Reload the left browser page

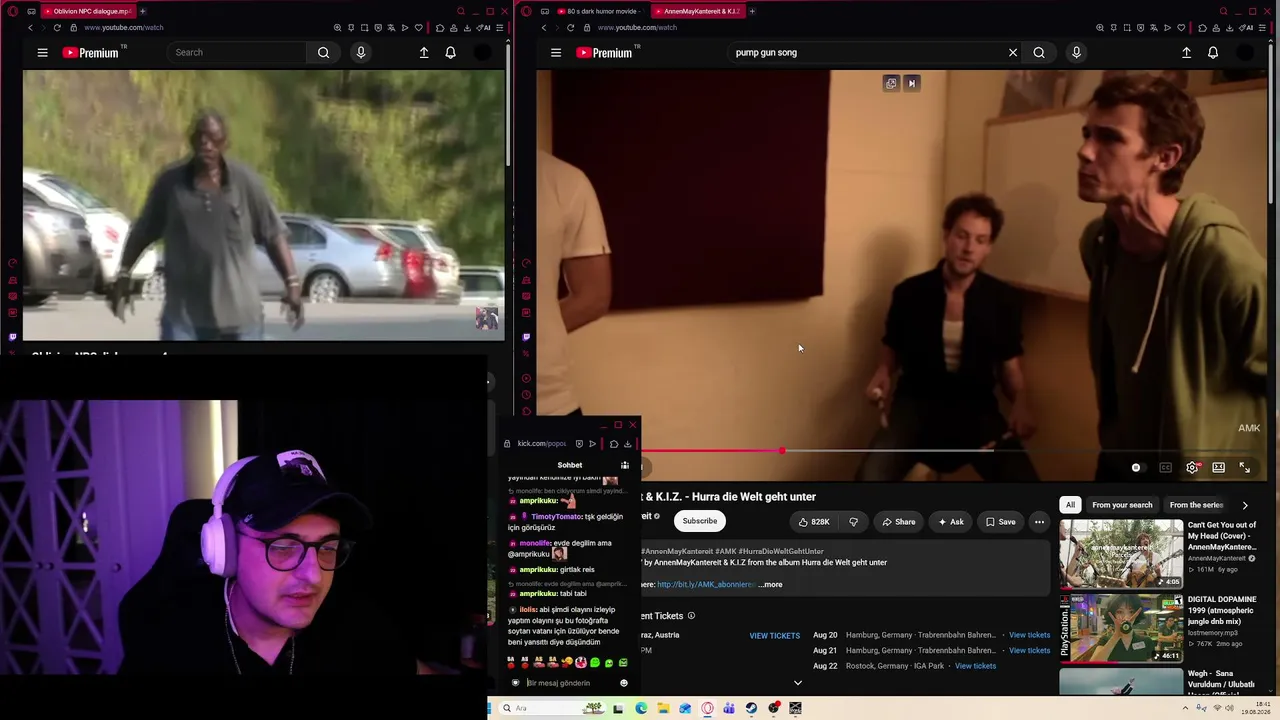(x=57, y=28)
